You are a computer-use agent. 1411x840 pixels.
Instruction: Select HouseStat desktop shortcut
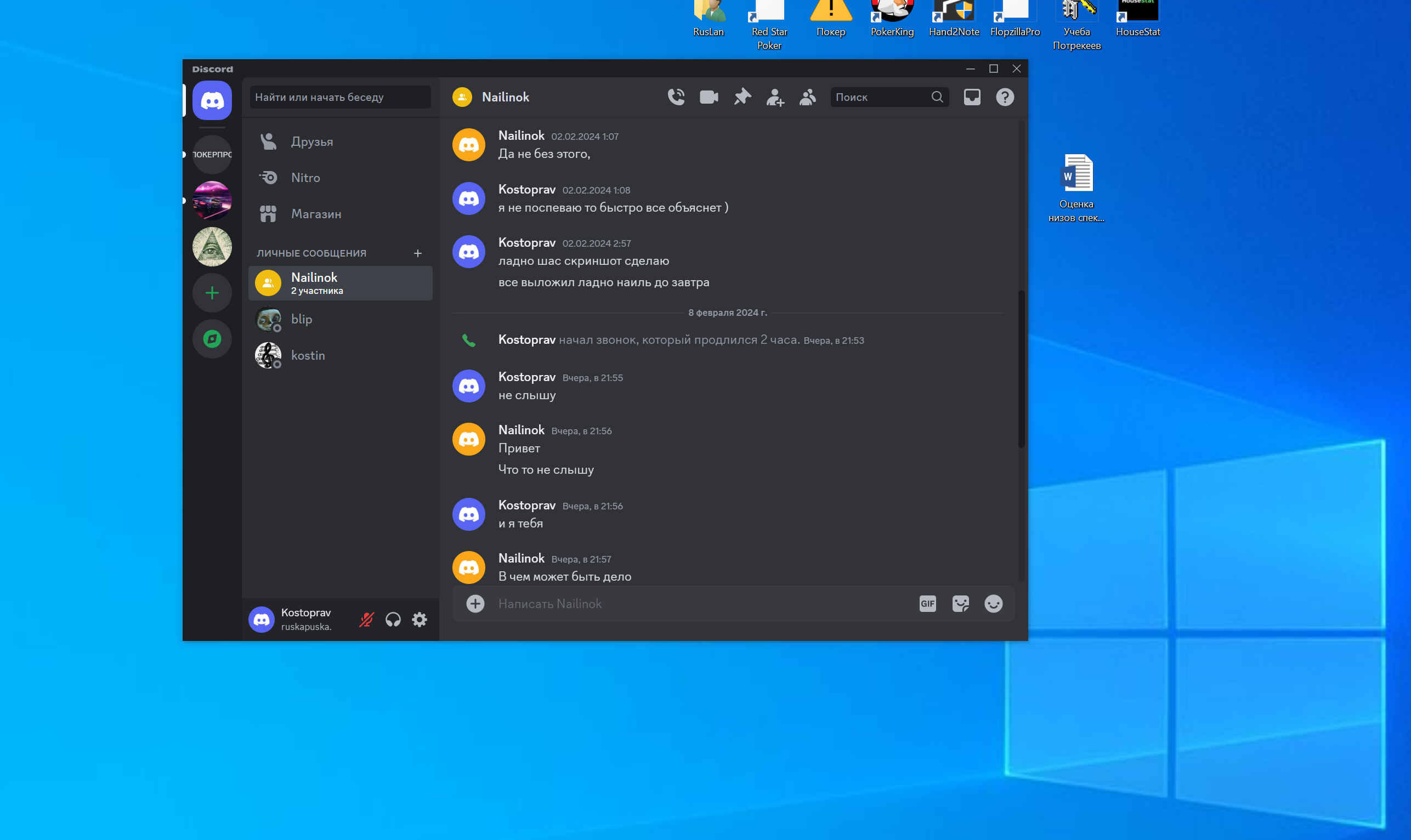(1138, 19)
